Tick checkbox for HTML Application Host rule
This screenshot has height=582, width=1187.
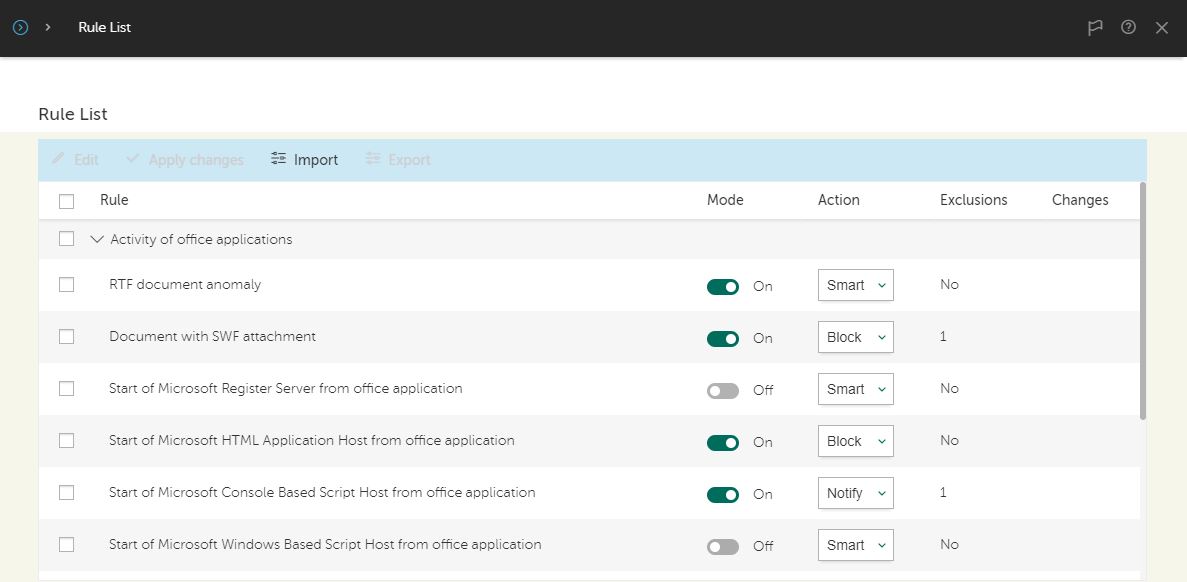tap(67, 441)
